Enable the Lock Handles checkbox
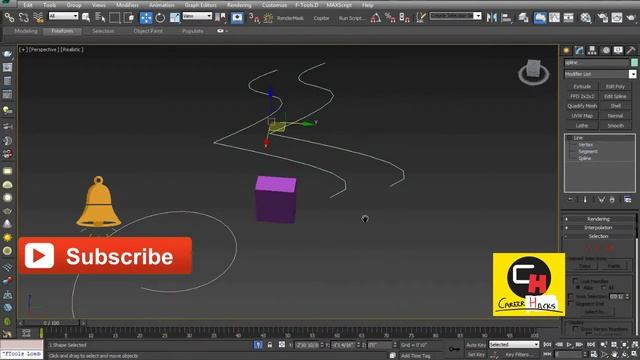Screen dimensions: 640x360 click(575, 281)
